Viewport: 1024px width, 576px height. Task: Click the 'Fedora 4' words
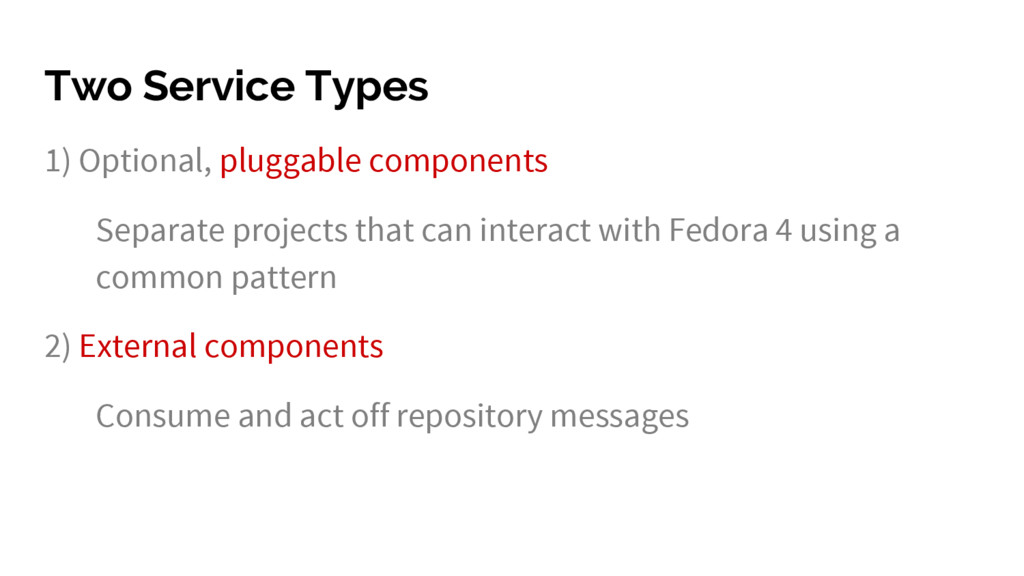coord(730,230)
